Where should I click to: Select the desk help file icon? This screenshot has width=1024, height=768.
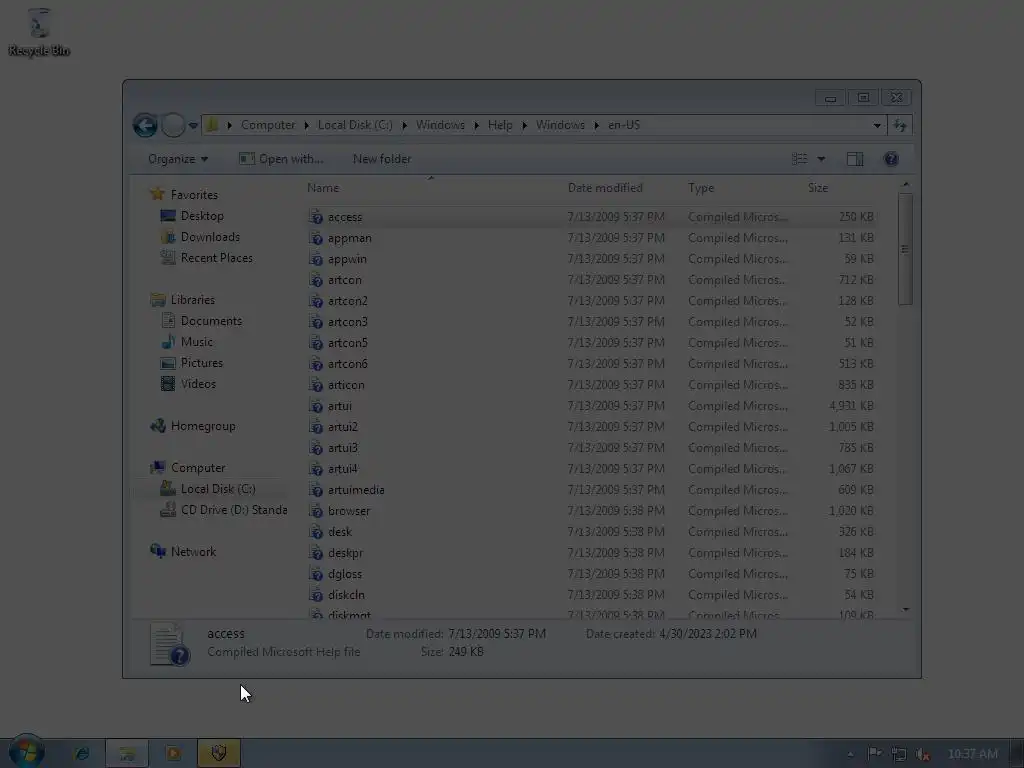click(x=316, y=532)
